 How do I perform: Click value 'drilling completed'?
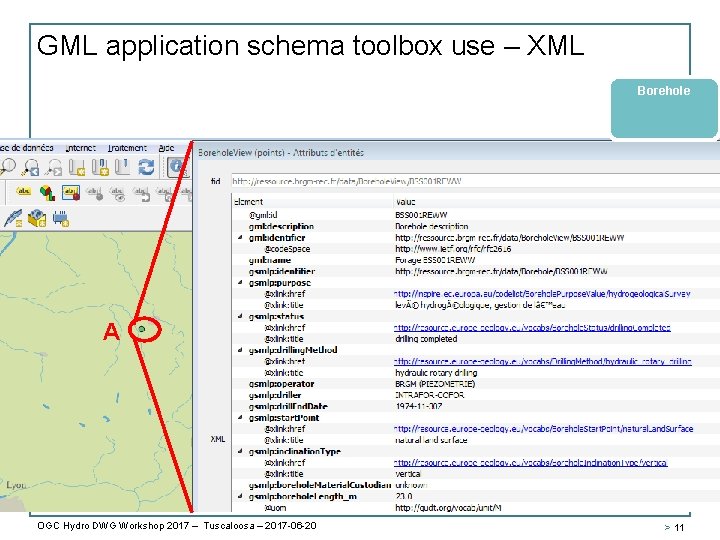point(426,339)
